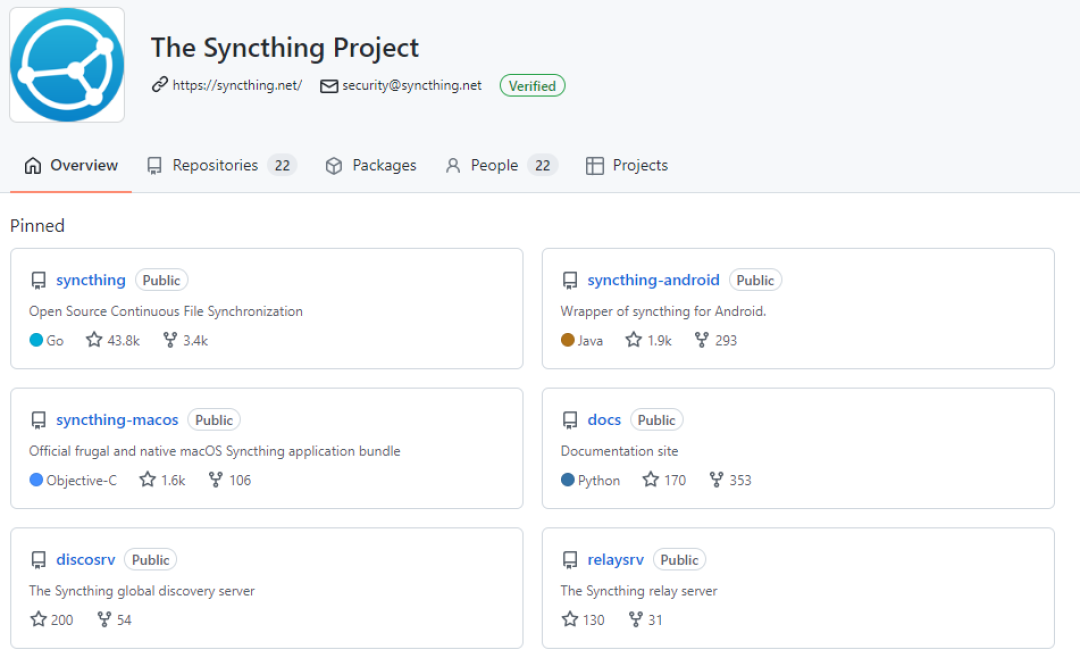The image size is (1080, 658).
Task: Click the link chain icon beside website URL
Action: pos(160,85)
